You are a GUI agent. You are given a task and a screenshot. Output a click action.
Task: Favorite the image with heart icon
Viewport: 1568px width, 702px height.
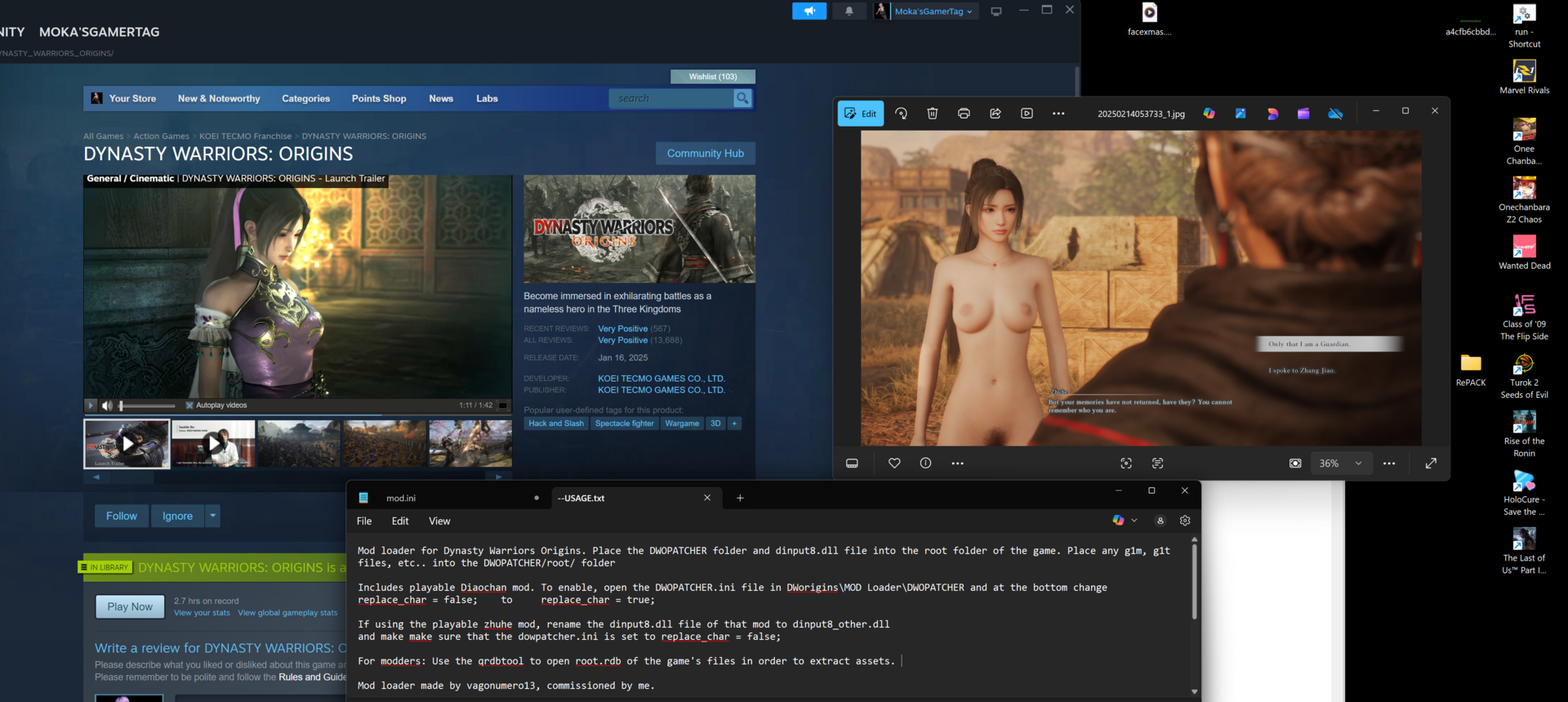pyautogui.click(x=894, y=463)
